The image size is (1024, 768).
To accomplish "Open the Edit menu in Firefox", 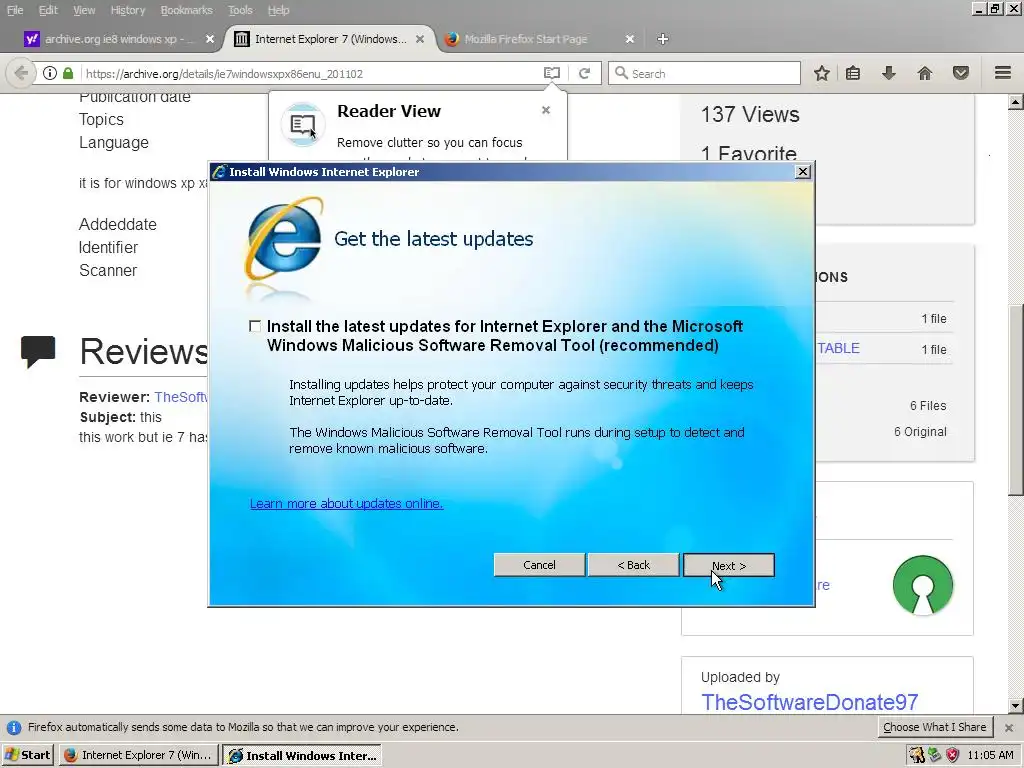I will click(48, 10).
